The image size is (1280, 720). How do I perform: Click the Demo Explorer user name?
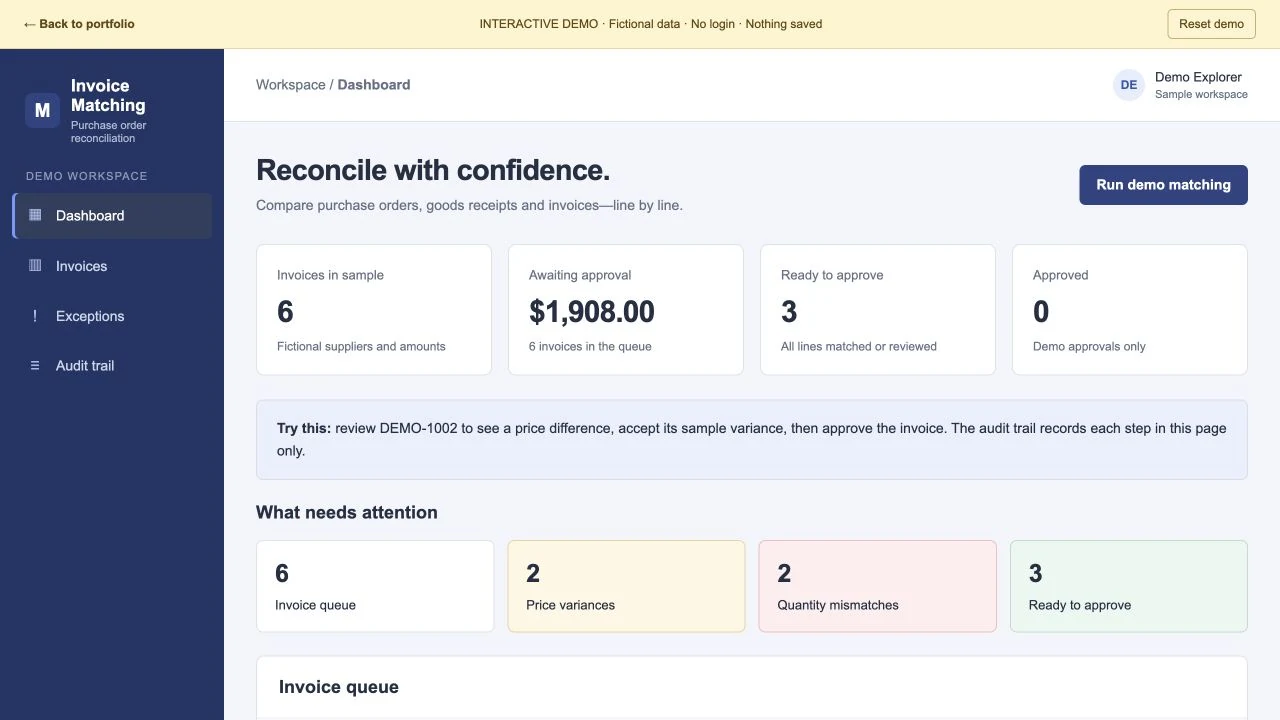coord(1198,77)
